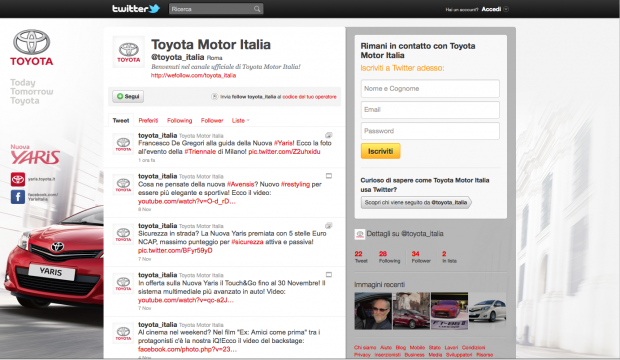Click 'Scopri chi viene seguito da @toyota_italia'
The image size is (620, 360).
click(416, 202)
